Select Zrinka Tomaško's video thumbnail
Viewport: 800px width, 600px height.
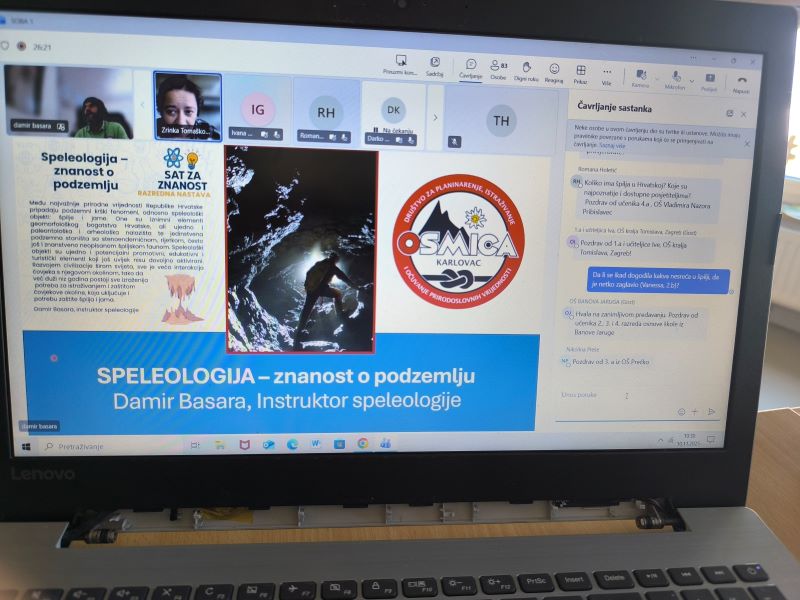(x=187, y=105)
